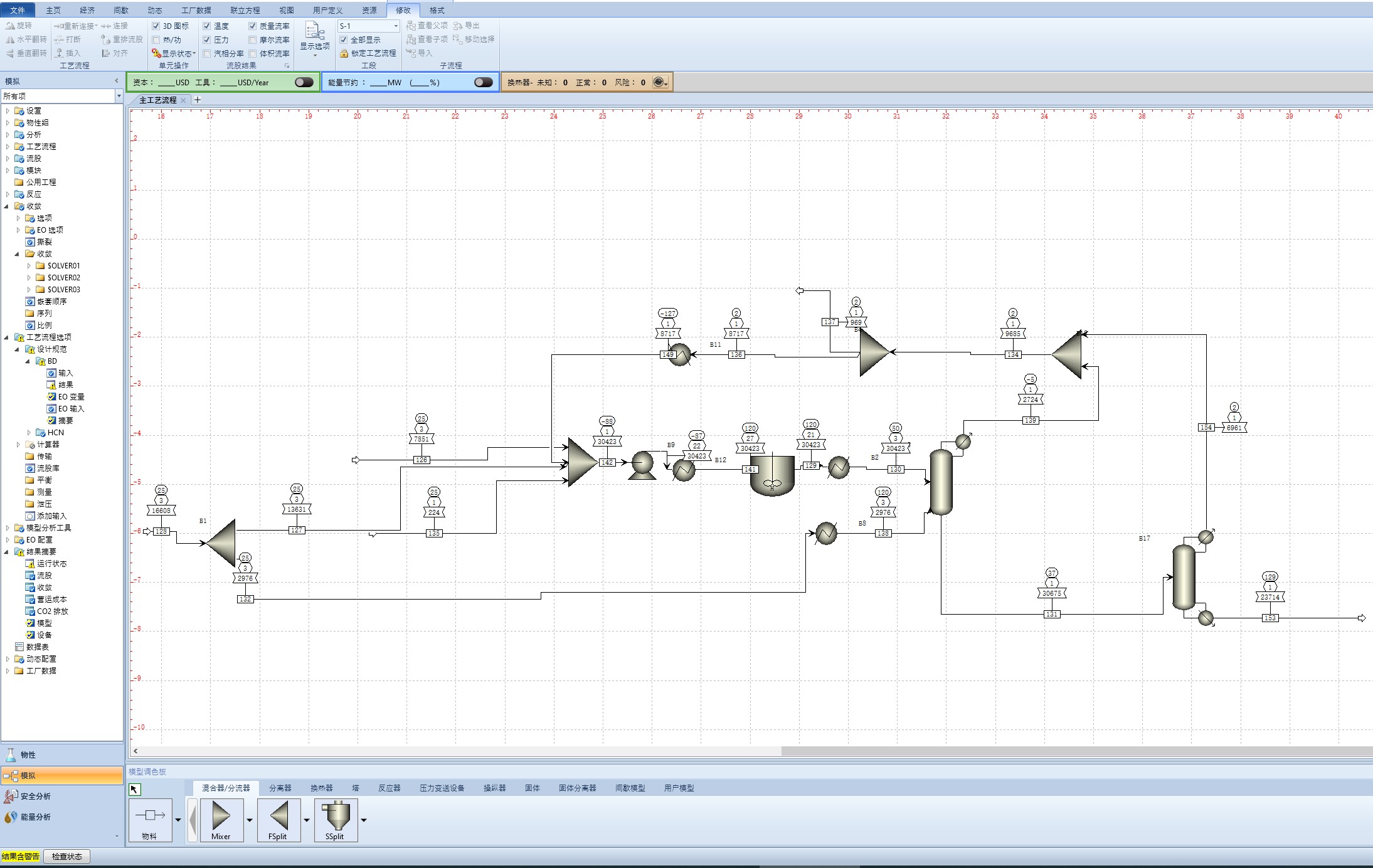
Task: Switch on the 资本 economics toggle
Action: [x=304, y=82]
